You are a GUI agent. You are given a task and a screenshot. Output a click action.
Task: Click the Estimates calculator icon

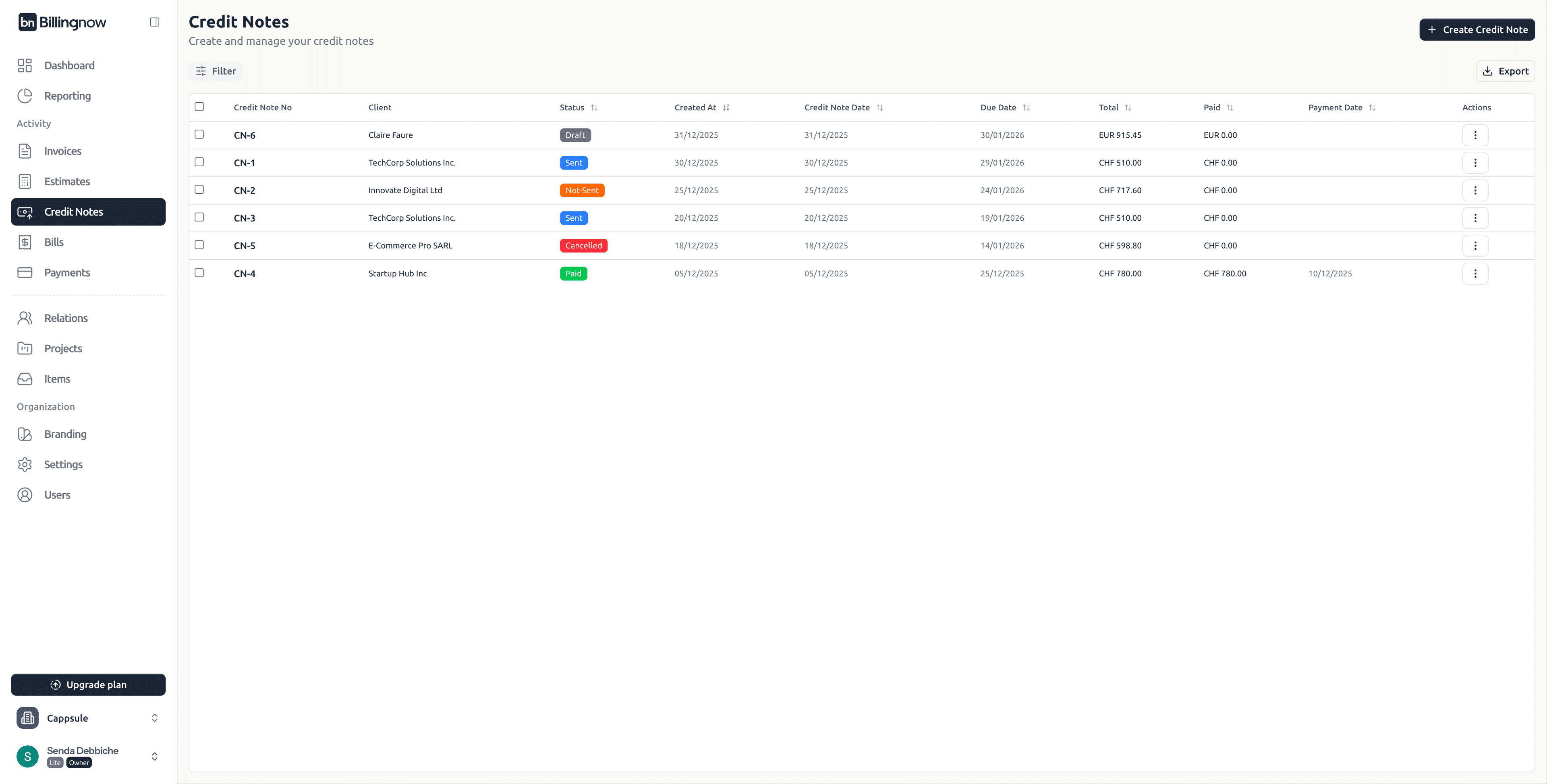pyautogui.click(x=25, y=181)
